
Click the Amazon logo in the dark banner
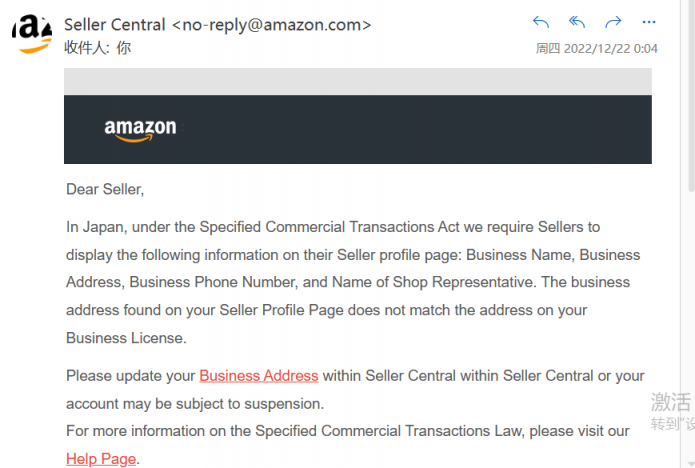tap(141, 130)
